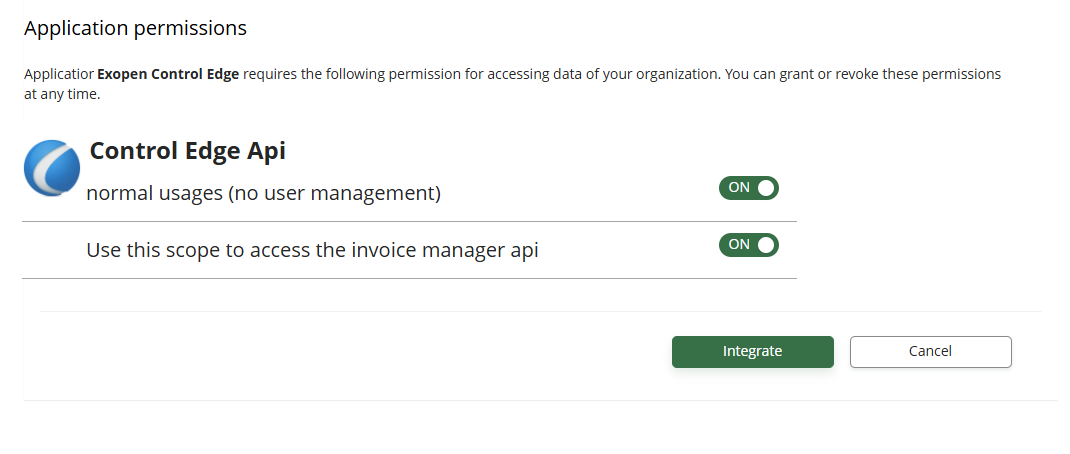This screenshot has width=1070, height=454.
Task: Click the normal usages (no user management) label
Action: [263, 193]
